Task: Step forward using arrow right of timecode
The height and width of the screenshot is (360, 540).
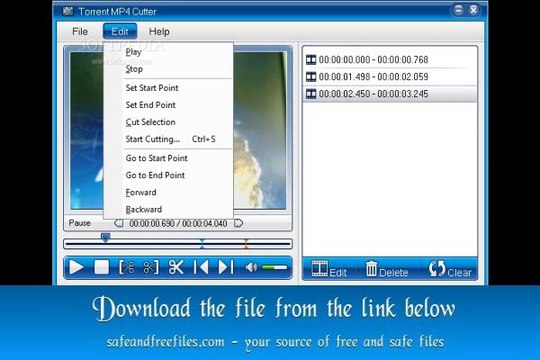Action: coord(238,223)
